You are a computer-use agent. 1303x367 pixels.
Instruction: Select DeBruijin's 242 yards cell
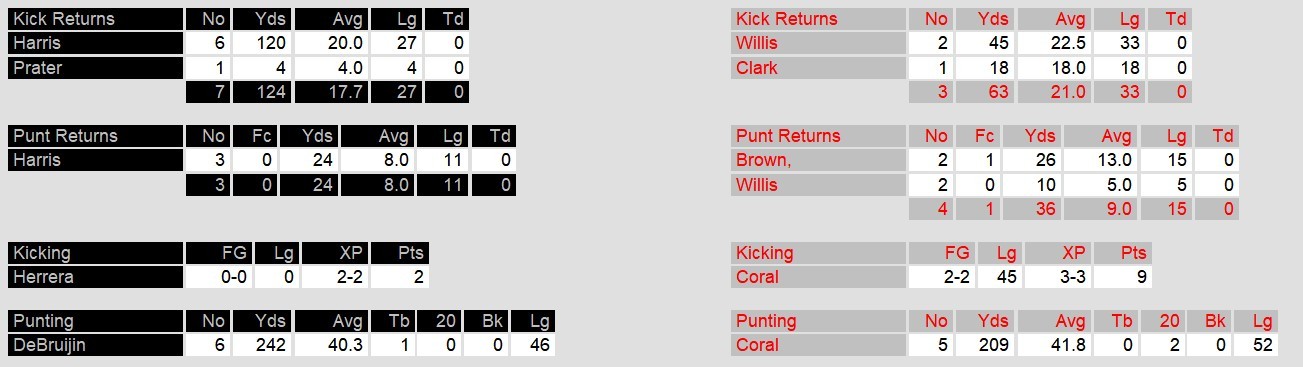(262, 345)
